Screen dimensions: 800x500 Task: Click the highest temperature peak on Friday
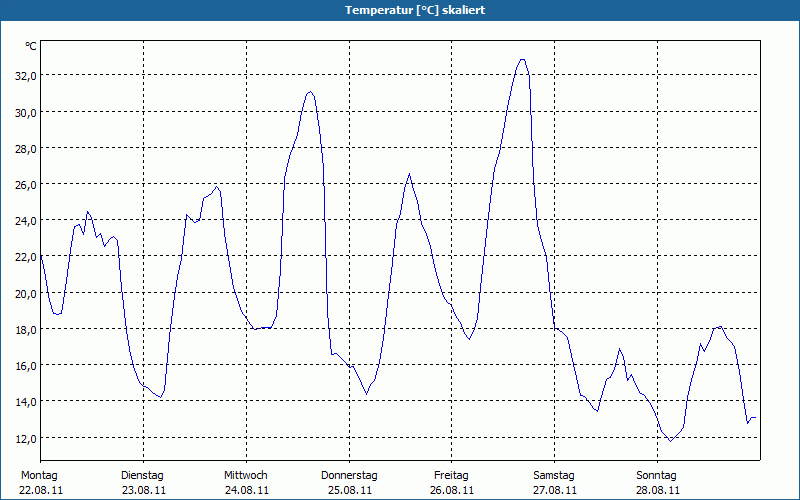[522, 60]
